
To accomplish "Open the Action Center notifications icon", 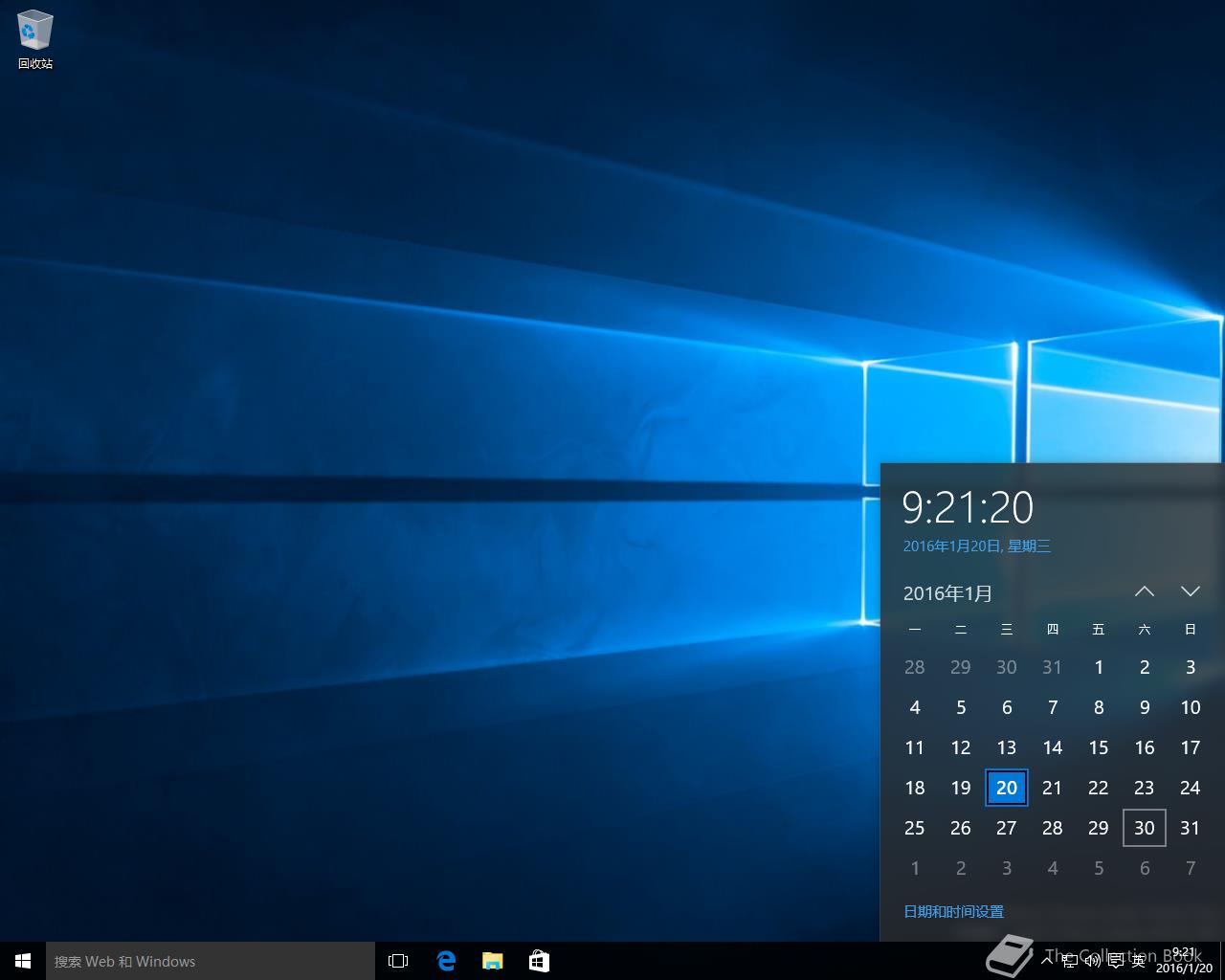I will (1116, 961).
